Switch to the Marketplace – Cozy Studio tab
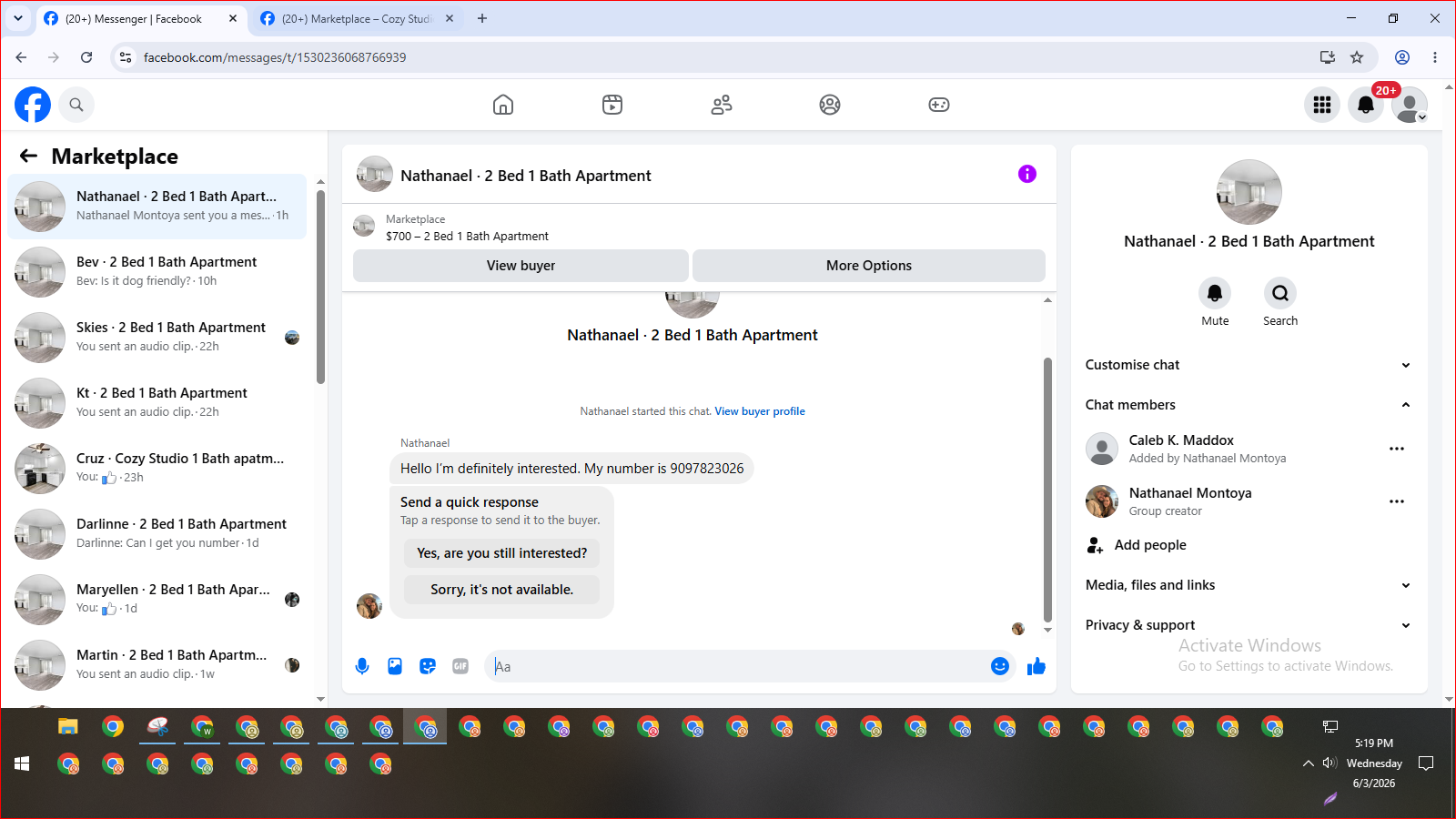 coord(358,19)
